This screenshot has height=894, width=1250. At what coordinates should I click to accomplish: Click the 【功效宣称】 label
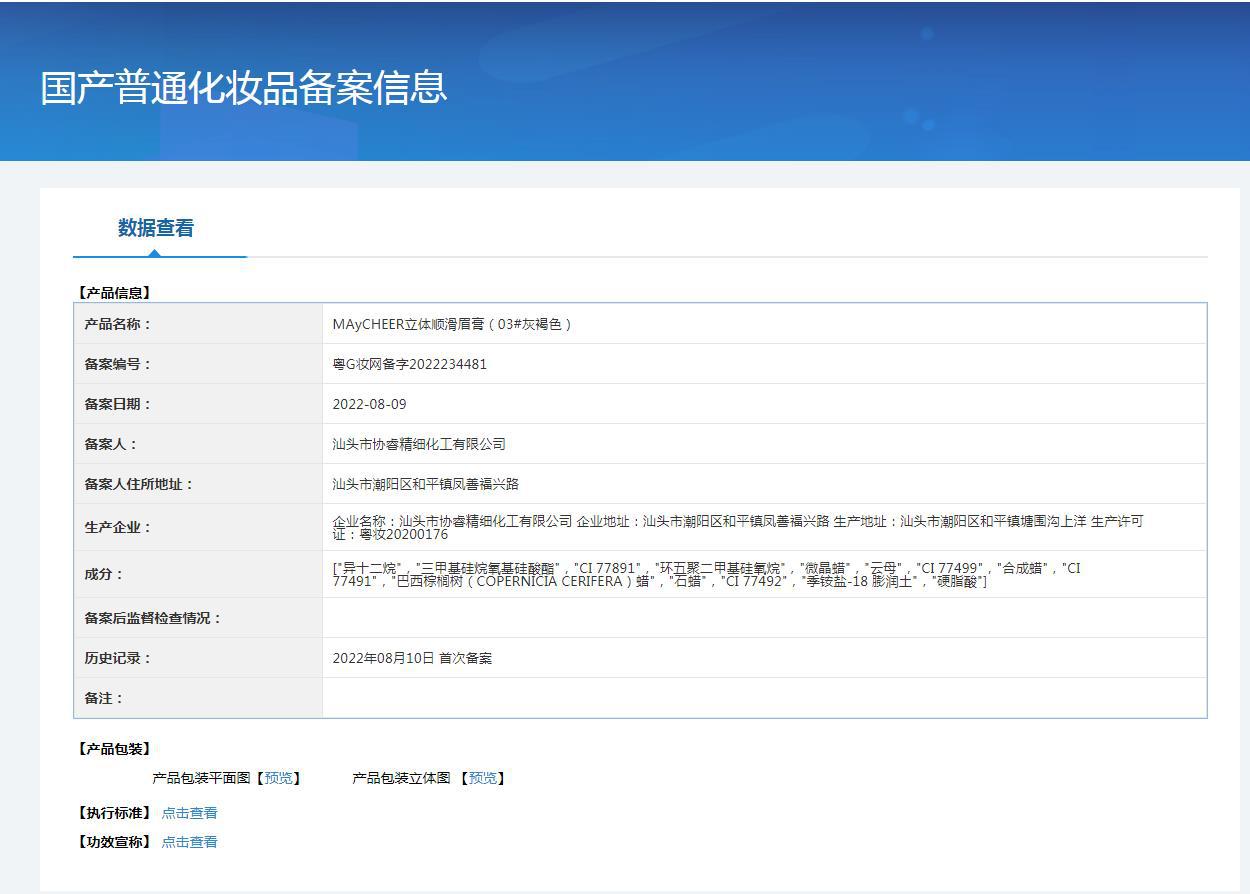(x=114, y=842)
